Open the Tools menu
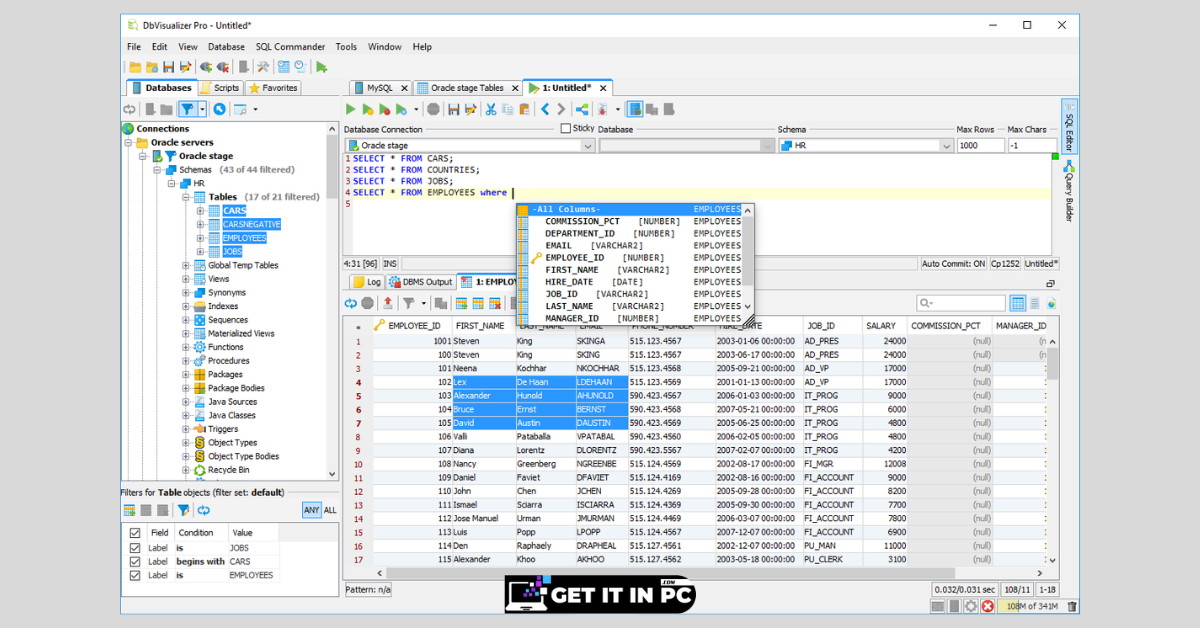Screen dimensions: 1200x628 coord(346,47)
